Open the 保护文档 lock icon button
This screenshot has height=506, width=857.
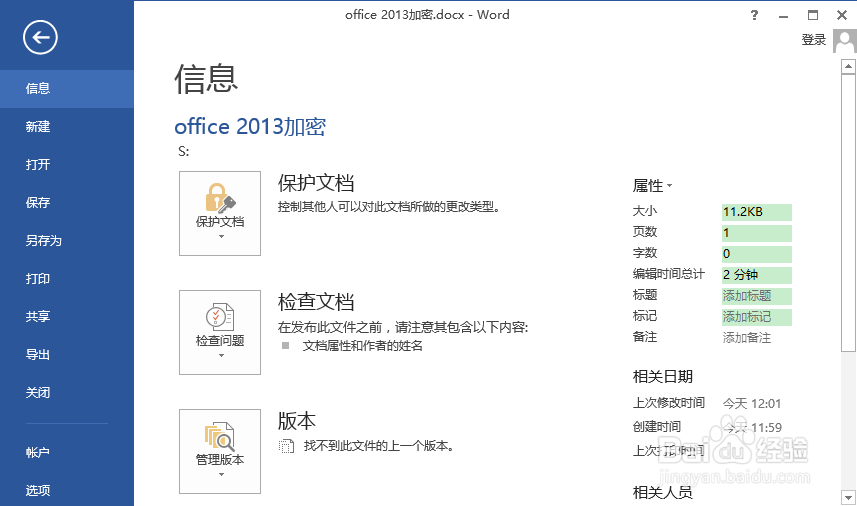click(x=220, y=213)
